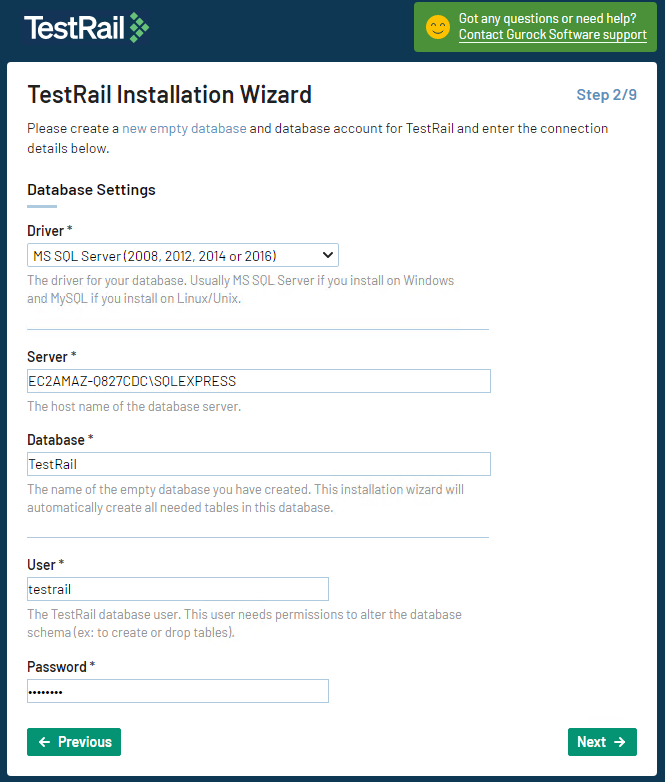Proceed with the Next button
This screenshot has width=665, height=782.
pyautogui.click(x=602, y=742)
